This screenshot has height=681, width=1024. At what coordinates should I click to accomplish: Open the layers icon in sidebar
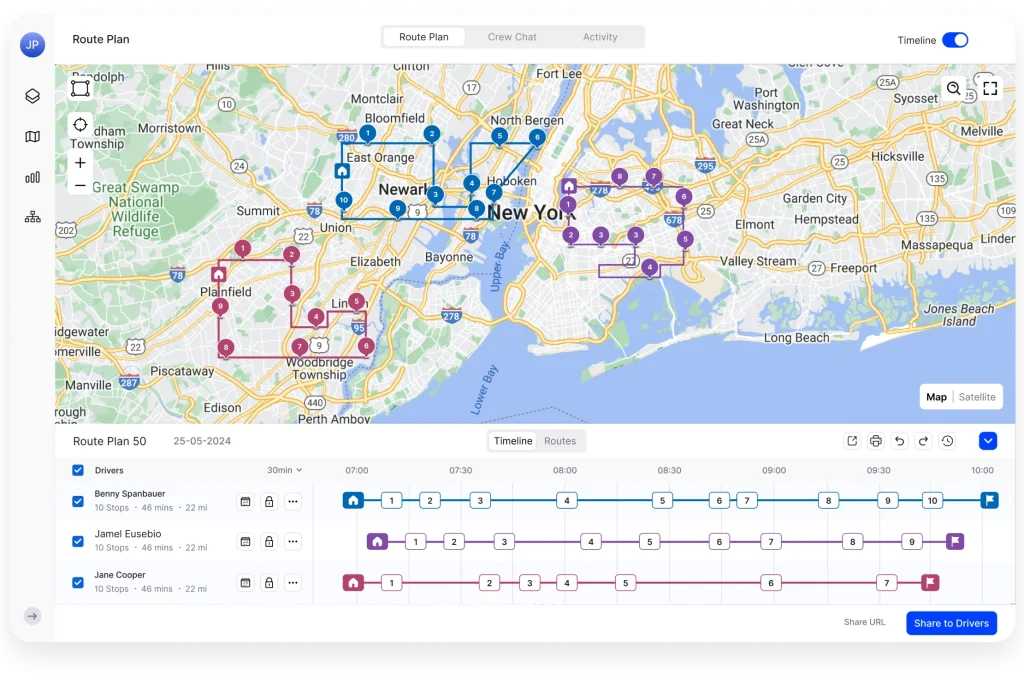33,96
